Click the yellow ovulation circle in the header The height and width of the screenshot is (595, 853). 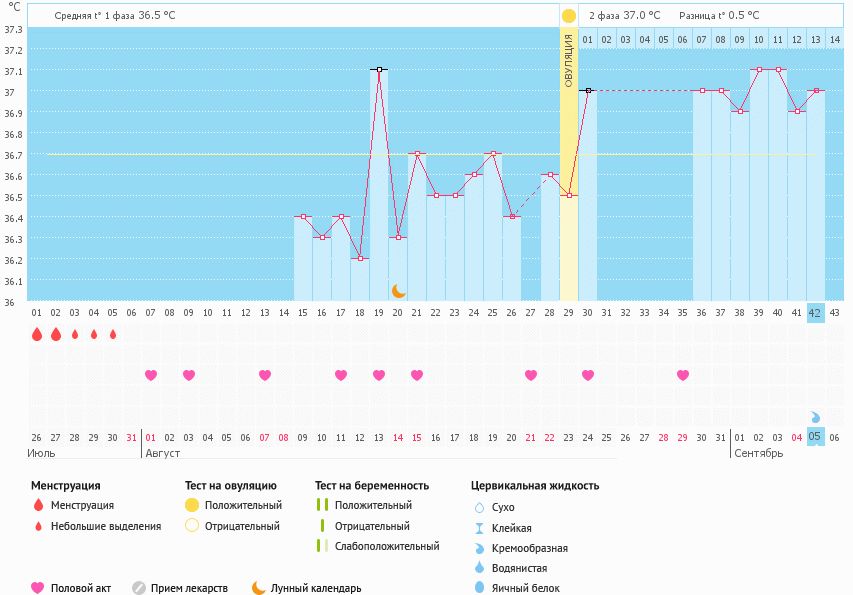coord(568,16)
